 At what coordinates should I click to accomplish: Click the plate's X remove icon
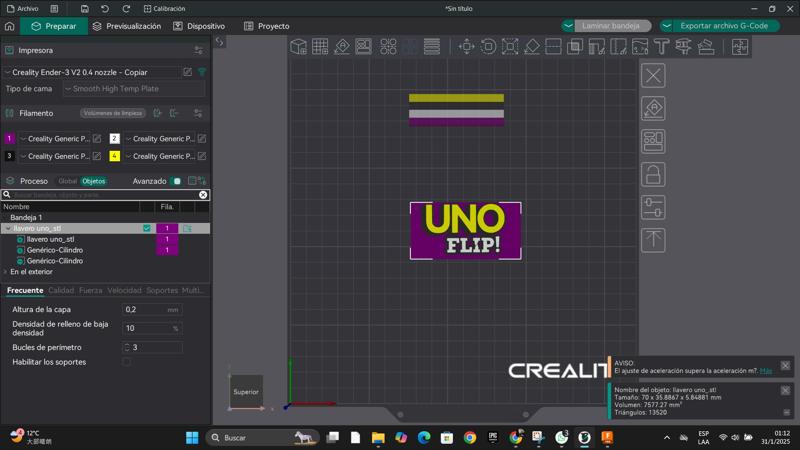(653, 76)
